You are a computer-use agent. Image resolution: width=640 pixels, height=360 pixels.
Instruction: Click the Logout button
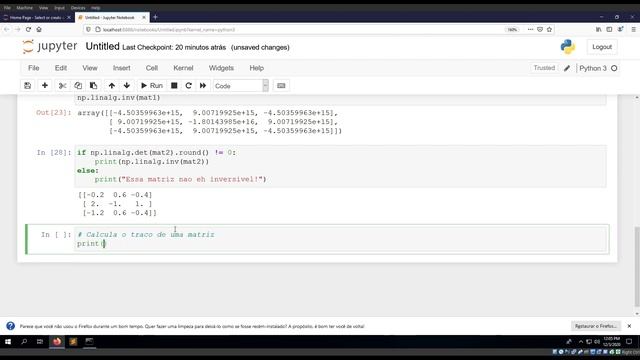tap(602, 47)
